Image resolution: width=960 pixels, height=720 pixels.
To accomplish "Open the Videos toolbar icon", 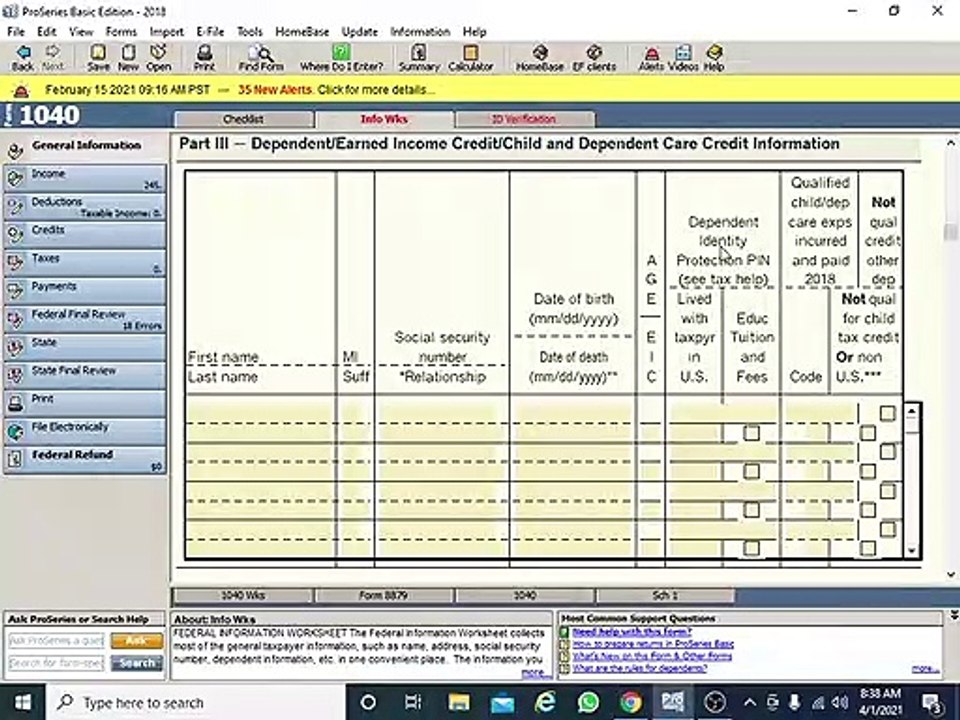I will pos(683,58).
